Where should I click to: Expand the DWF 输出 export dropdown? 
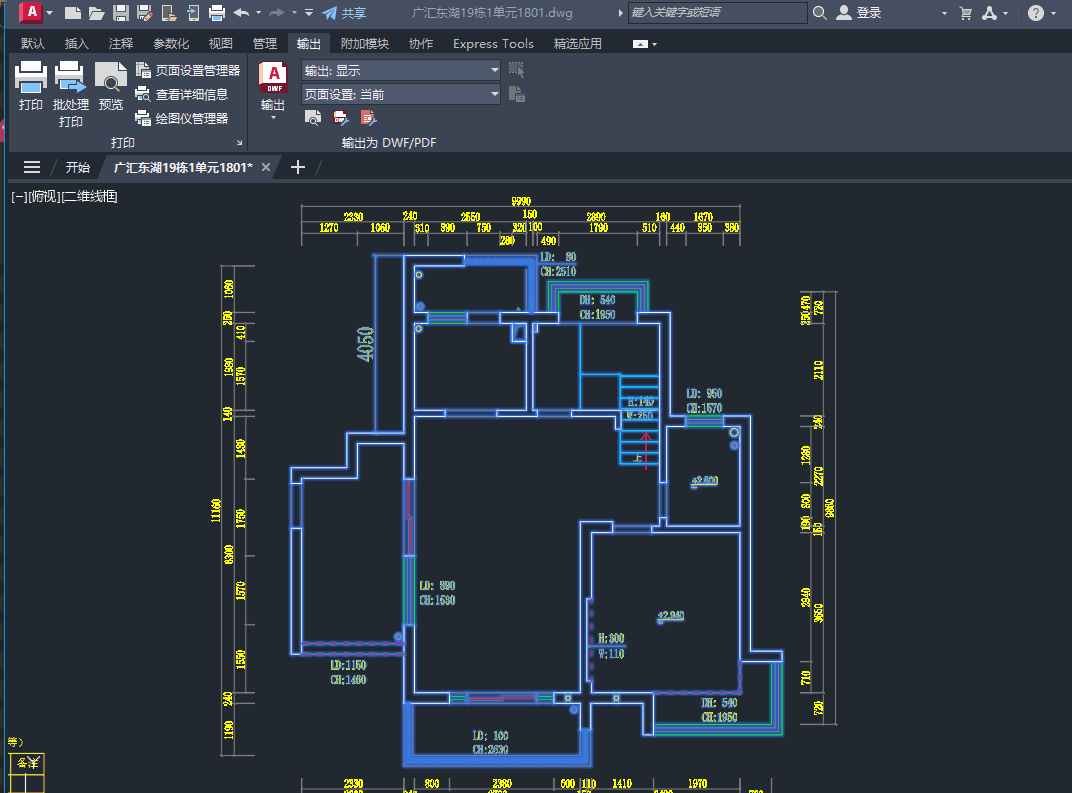click(x=273, y=117)
